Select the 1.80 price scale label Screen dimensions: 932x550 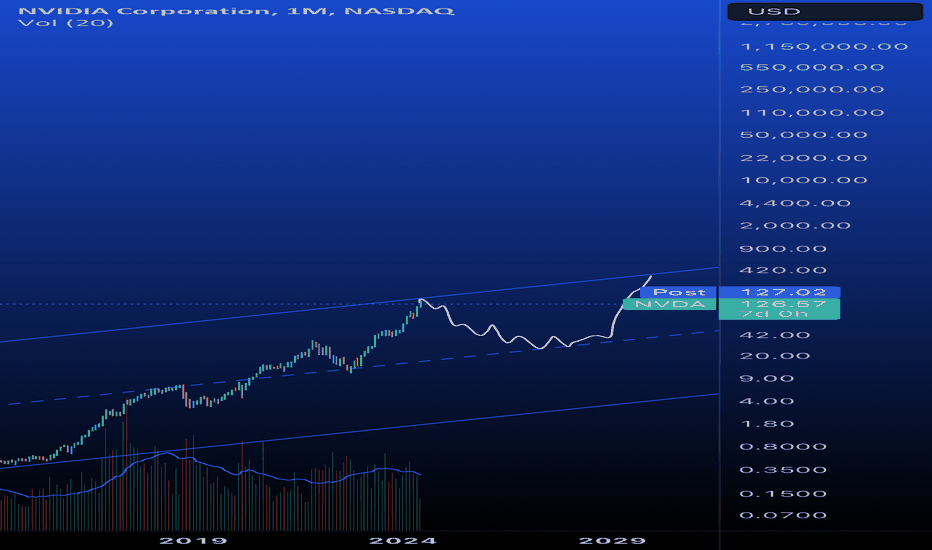coord(767,424)
